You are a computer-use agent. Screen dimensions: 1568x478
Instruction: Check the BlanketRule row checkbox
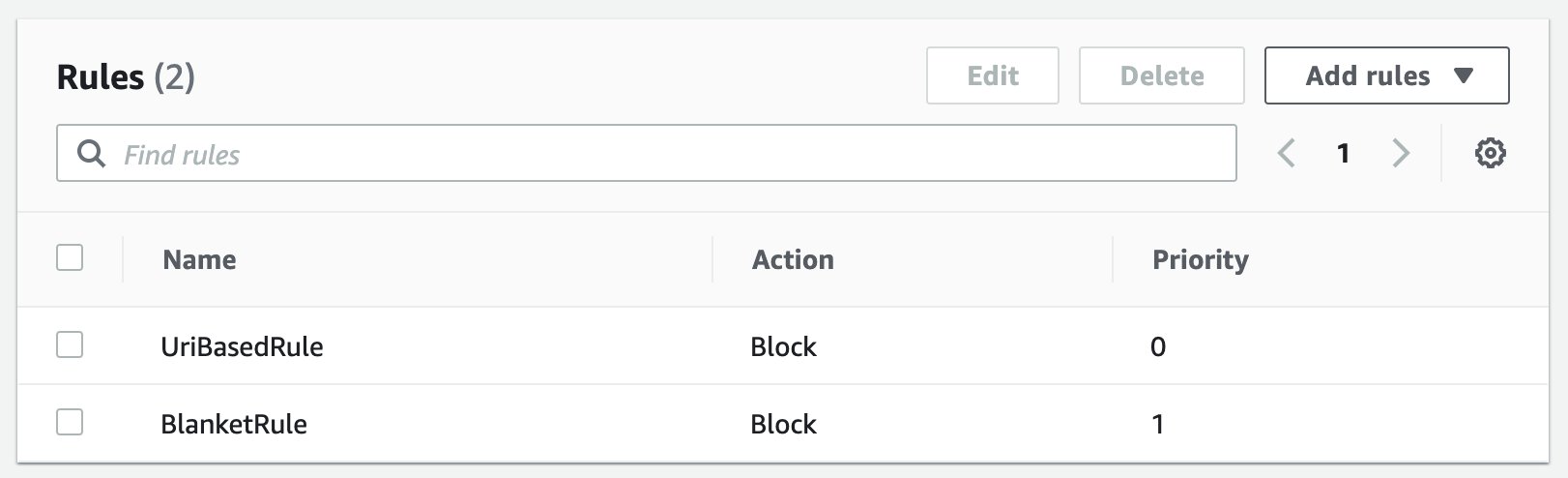point(70,422)
